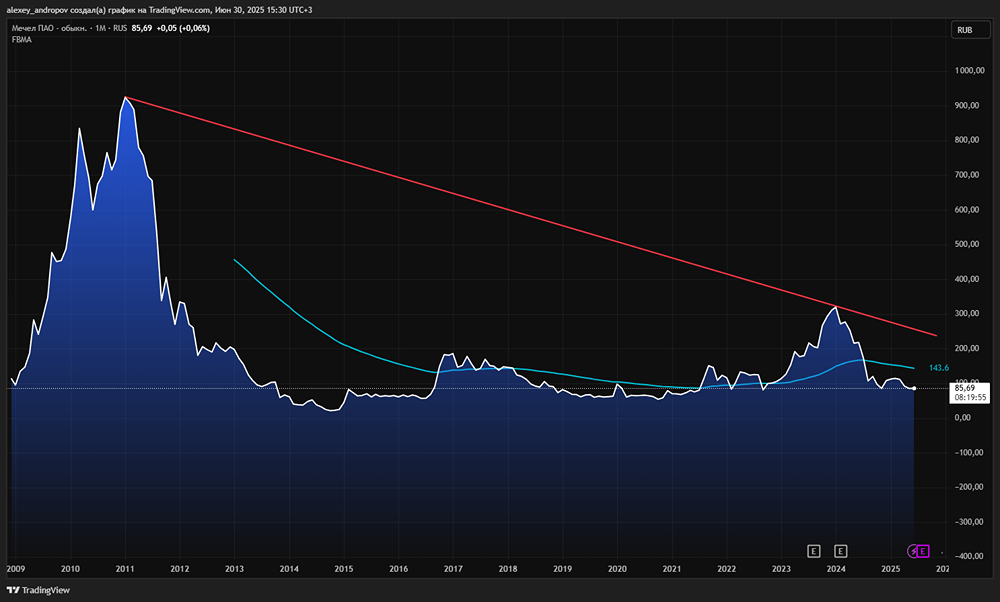Click the 2025 label on the time axis
Image resolution: width=1000 pixels, height=602 pixels.
(890, 569)
